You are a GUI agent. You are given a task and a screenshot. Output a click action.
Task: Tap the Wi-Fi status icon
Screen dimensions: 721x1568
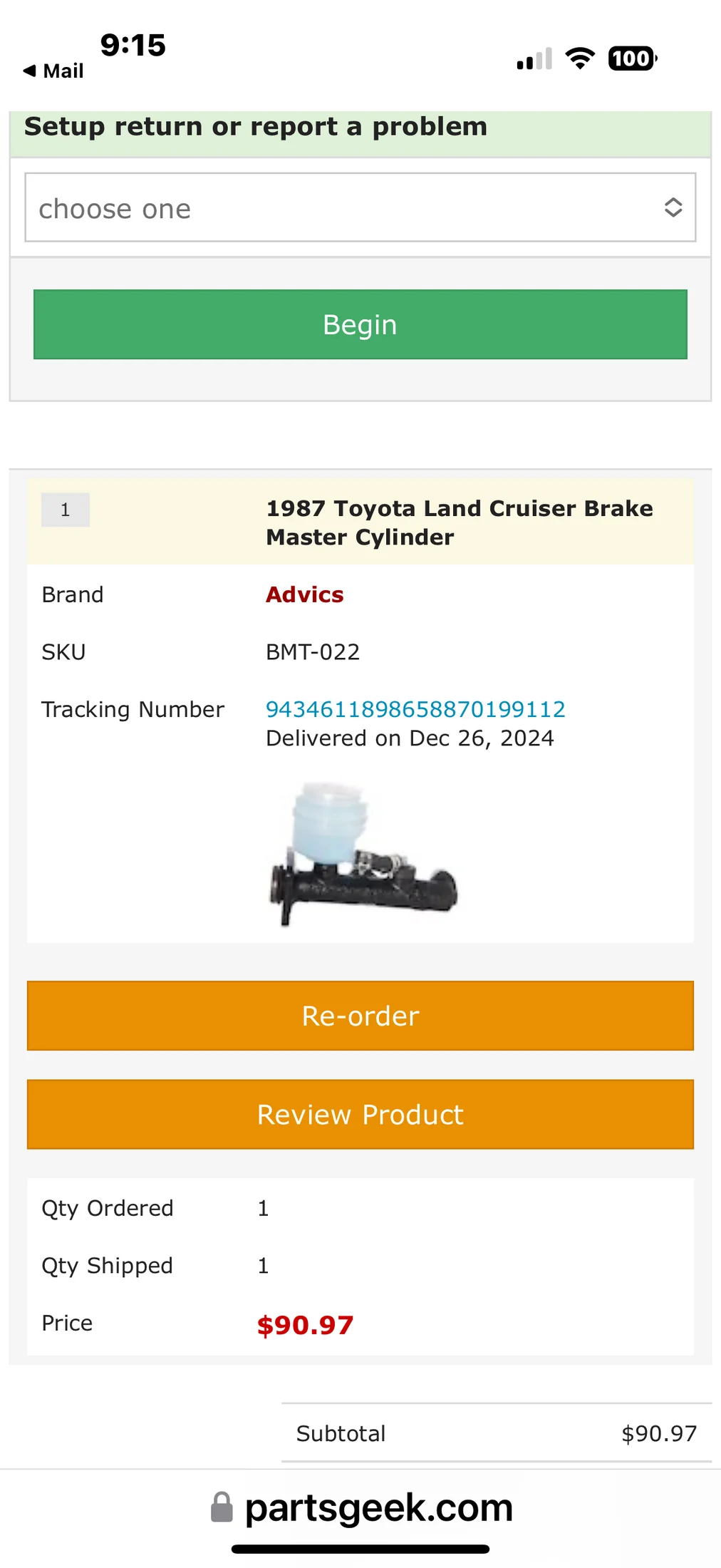point(580,58)
